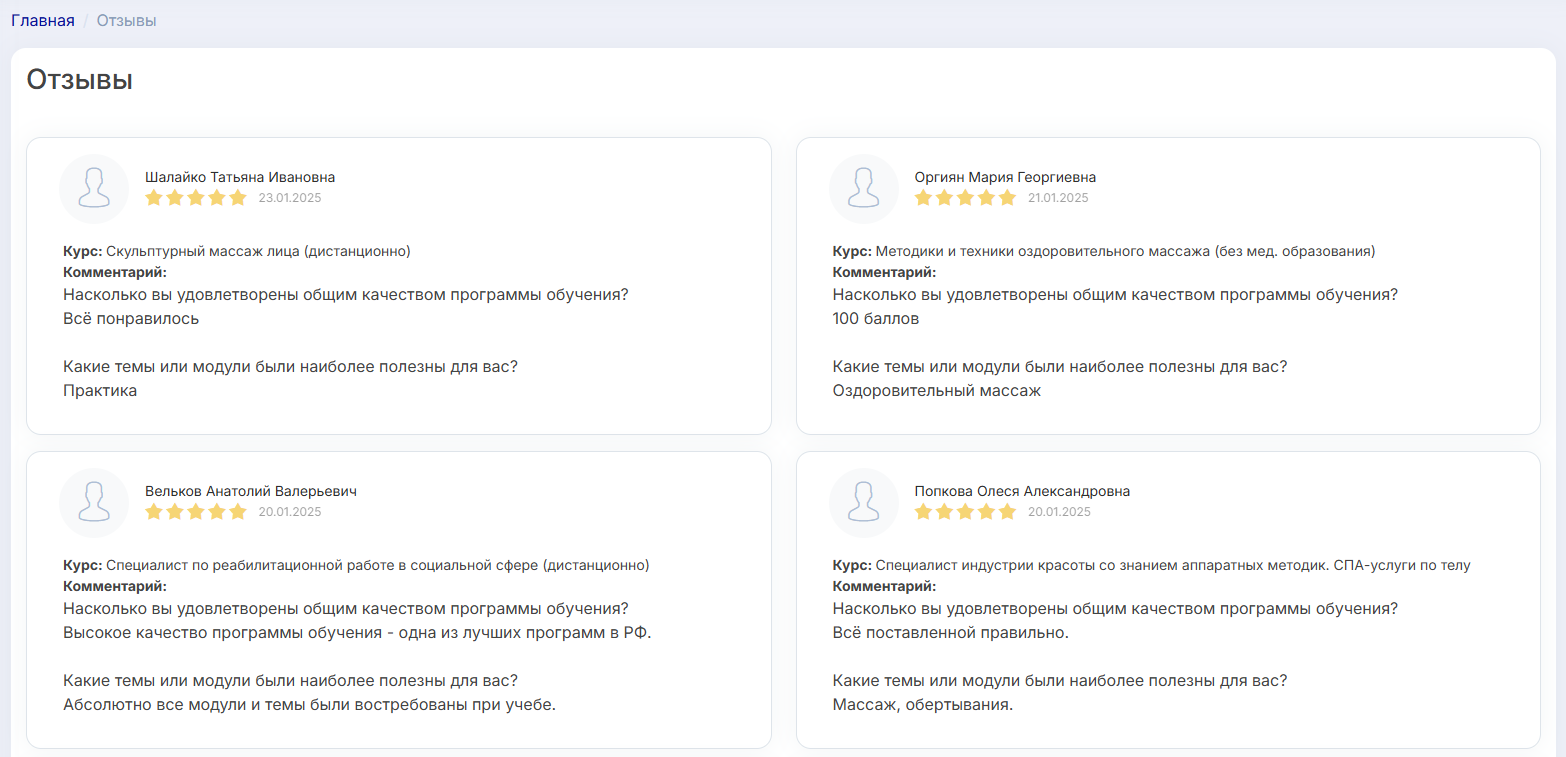Click the fifth star in Попкова's rating
Viewport: 1566px width, 757px height.
pyautogui.click(x=1007, y=512)
